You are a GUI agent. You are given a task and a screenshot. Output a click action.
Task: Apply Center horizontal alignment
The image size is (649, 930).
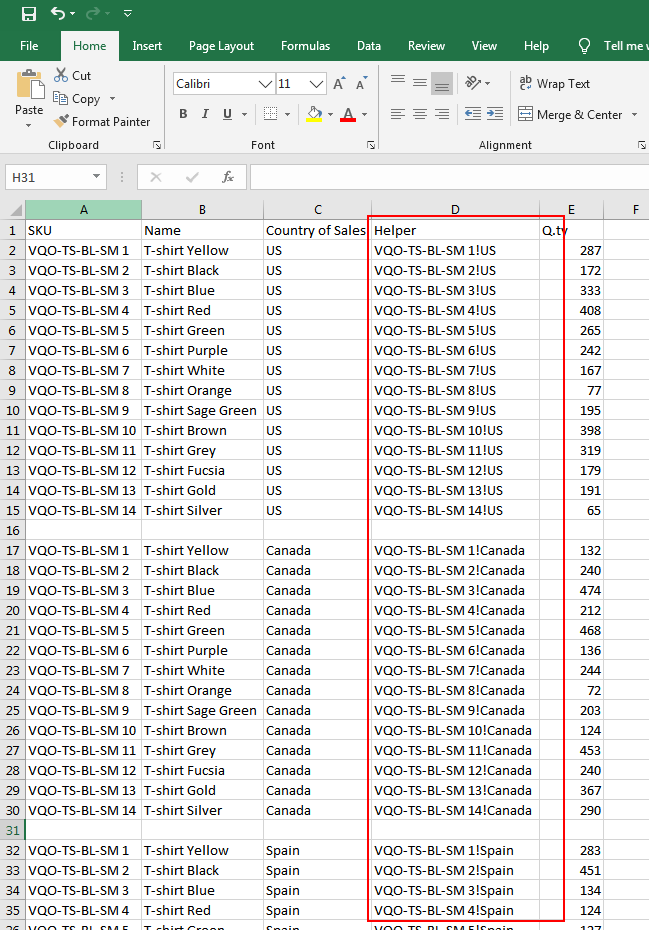pos(420,115)
